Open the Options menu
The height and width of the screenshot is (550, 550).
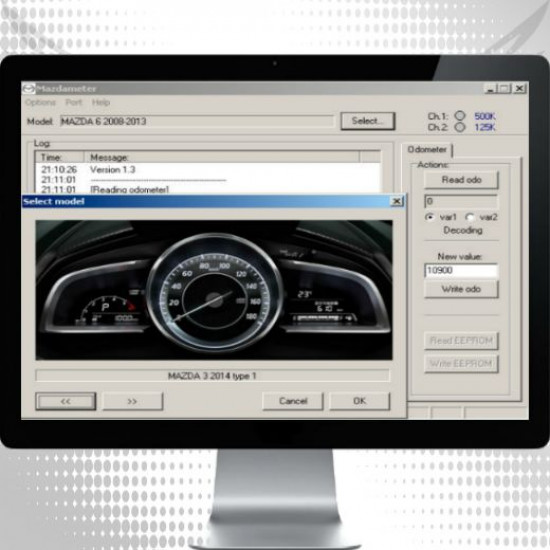pos(40,102)
